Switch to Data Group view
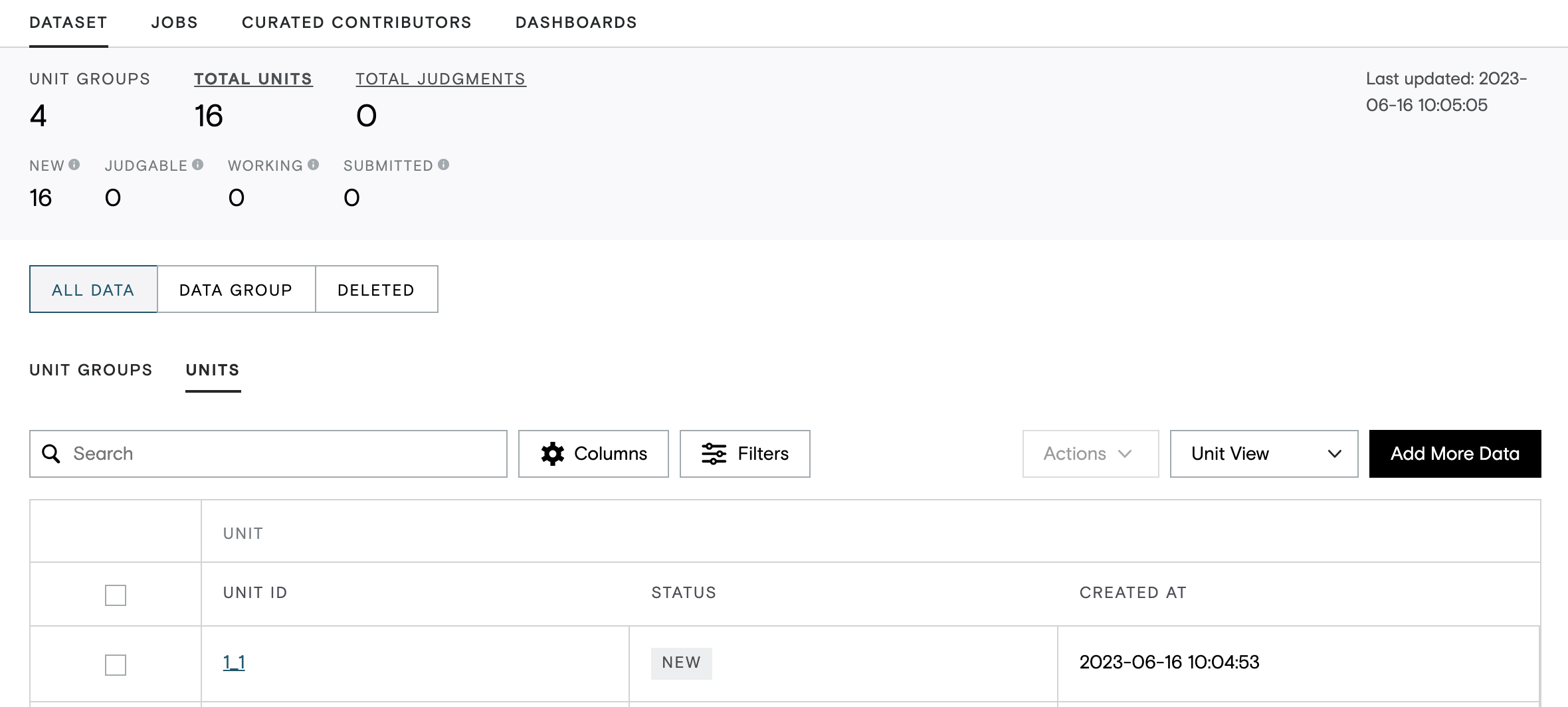The width and height of the screenshot is (1568, 707). point(236,290)
